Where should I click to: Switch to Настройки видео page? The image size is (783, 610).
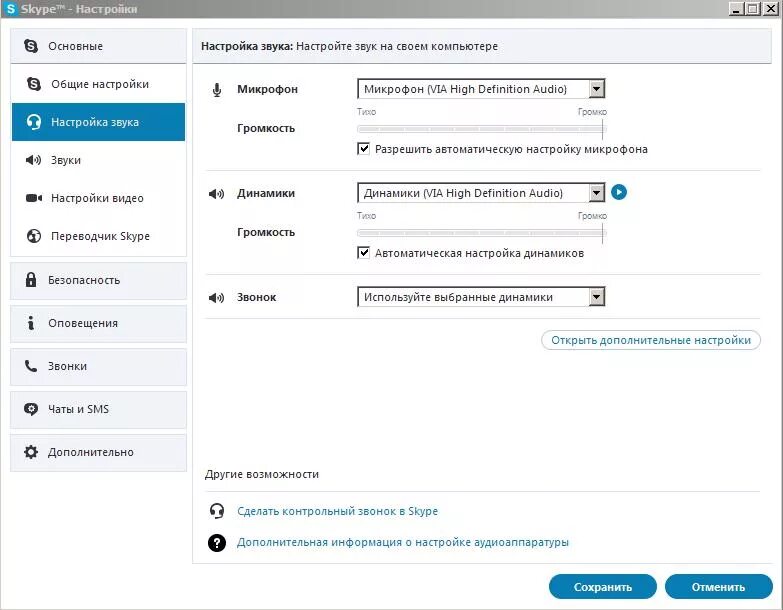pos(98,198)
